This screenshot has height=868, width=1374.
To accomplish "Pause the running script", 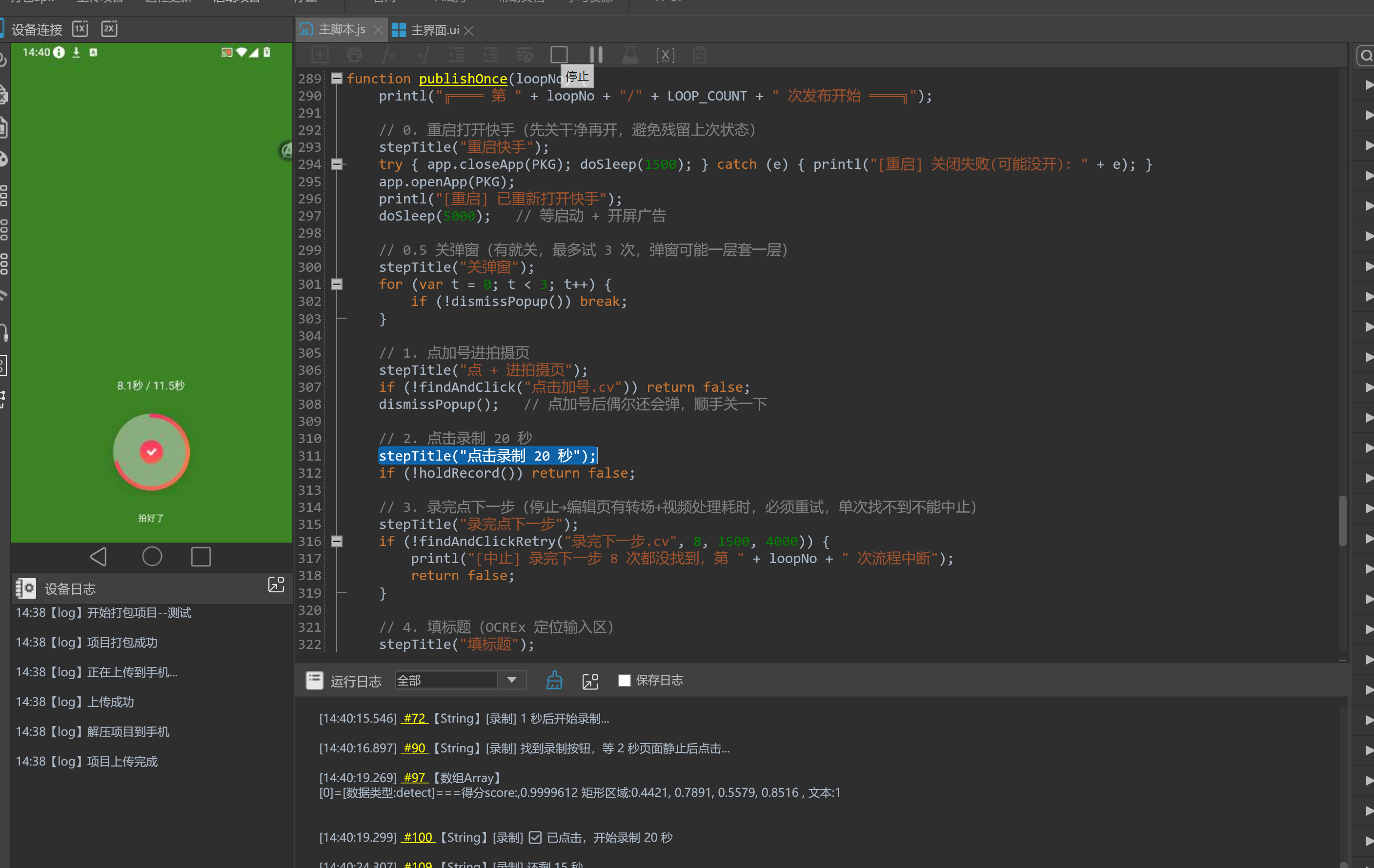I will pyautogui.click(x=596, y=55).
